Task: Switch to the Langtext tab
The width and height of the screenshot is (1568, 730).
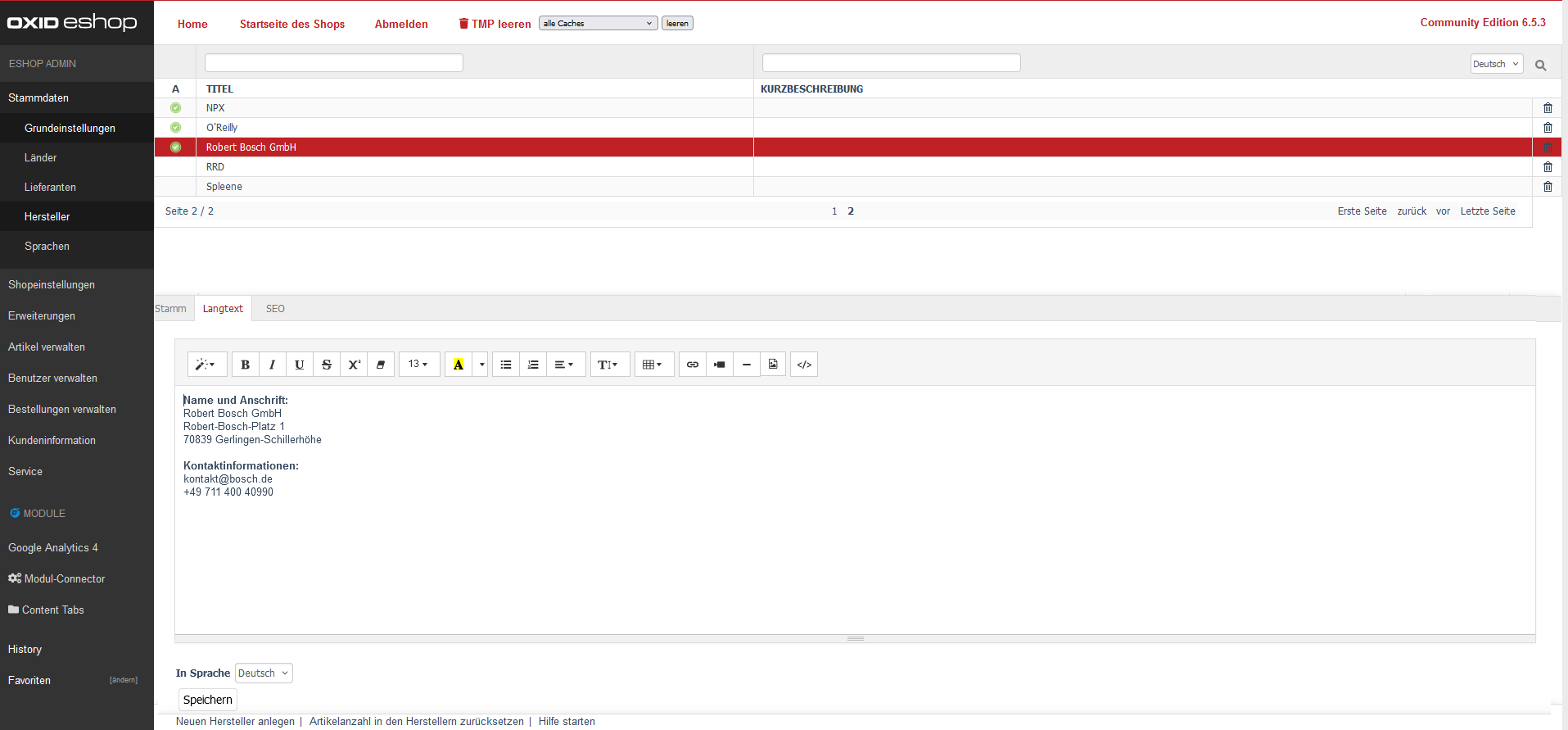Action: point(223,309)
